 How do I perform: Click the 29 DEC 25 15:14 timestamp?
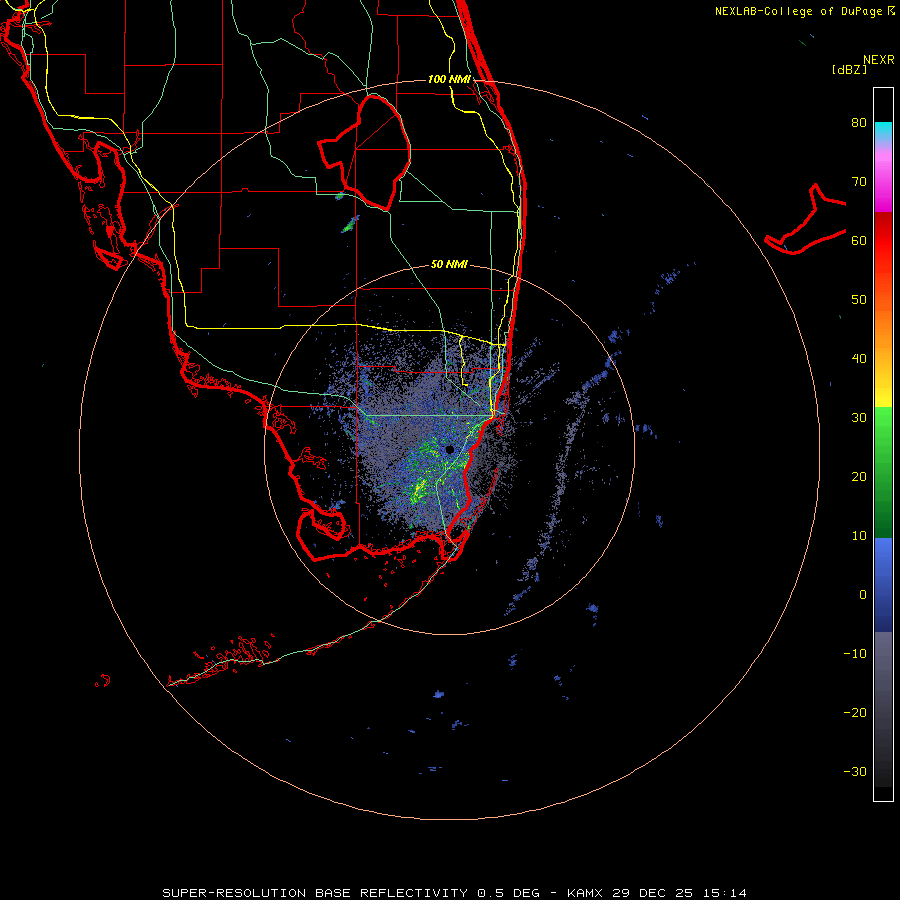click(680, 893)
